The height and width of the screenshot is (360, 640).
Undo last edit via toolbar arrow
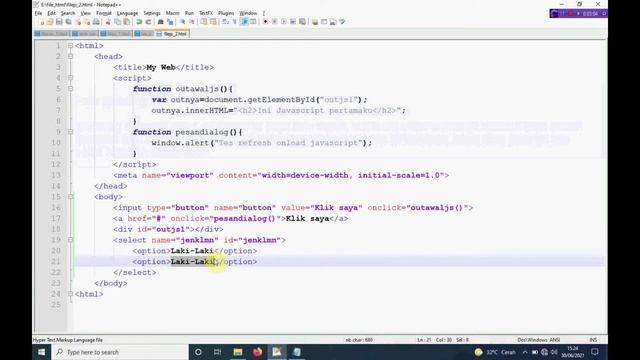click(139, 22)
